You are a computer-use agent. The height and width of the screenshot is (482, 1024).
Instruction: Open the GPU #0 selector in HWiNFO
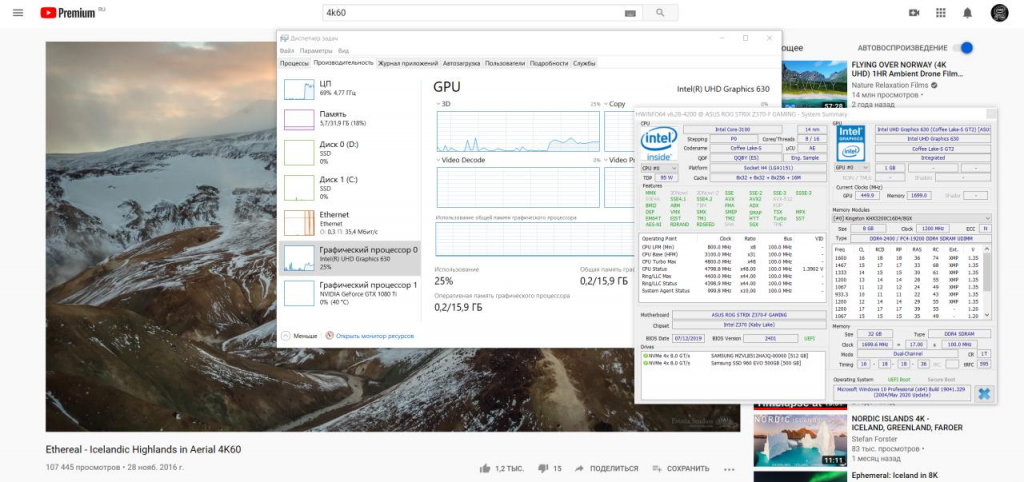tap(848, 168)
